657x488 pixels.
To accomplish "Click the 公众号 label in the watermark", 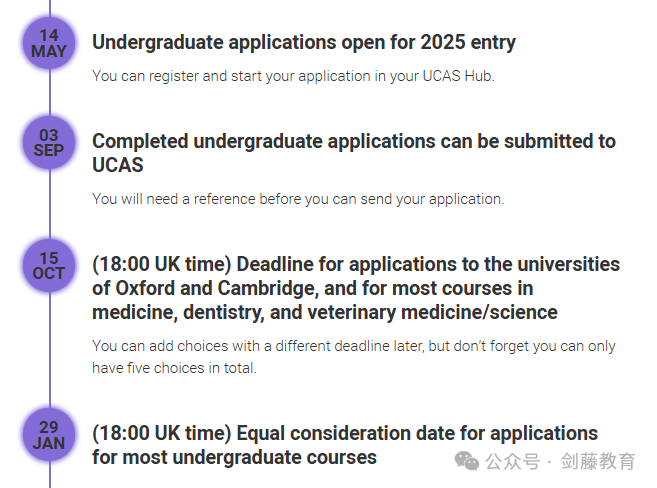I will (x=512, y=462).
